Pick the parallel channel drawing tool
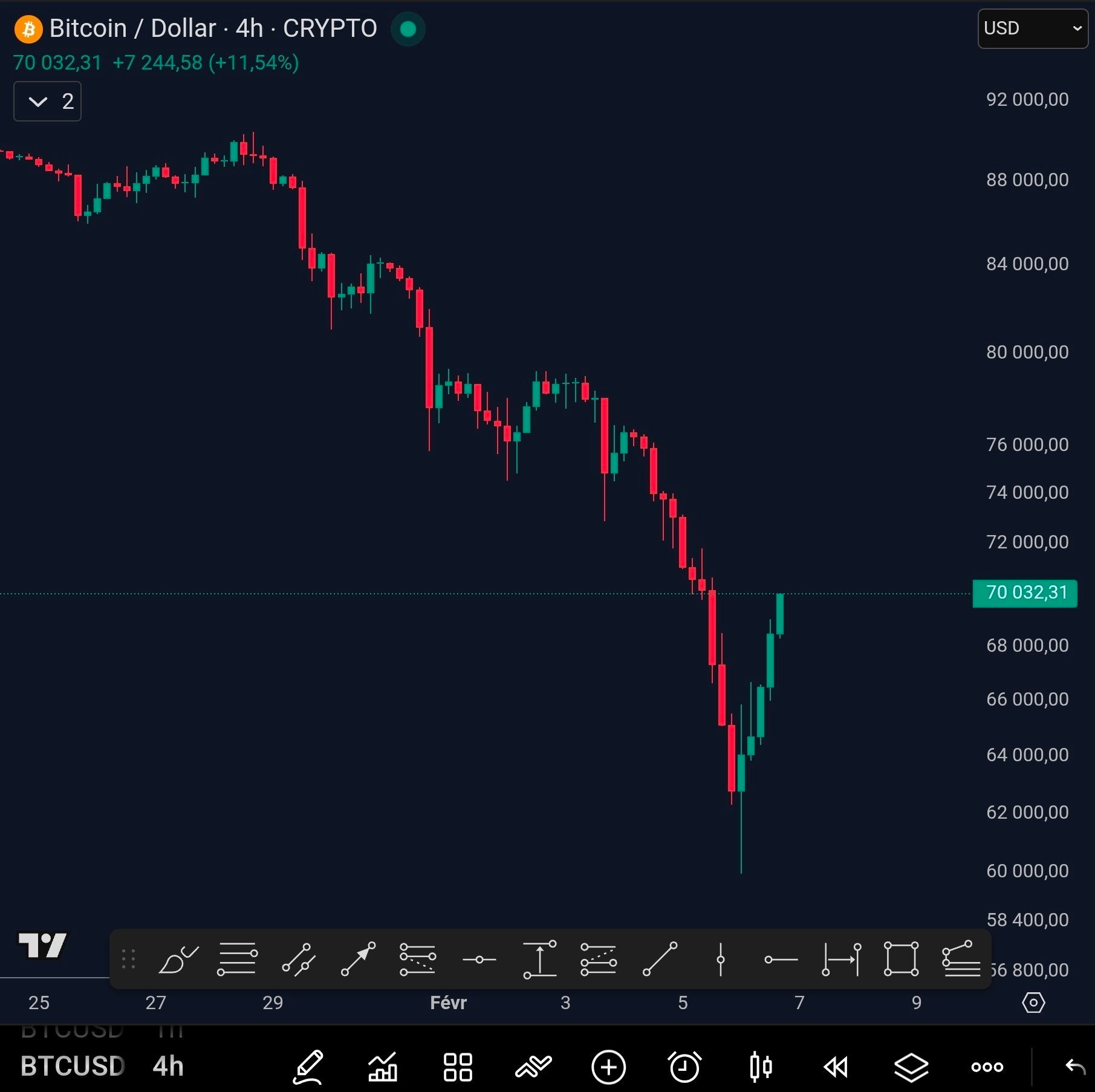 (x=299, y=959)
